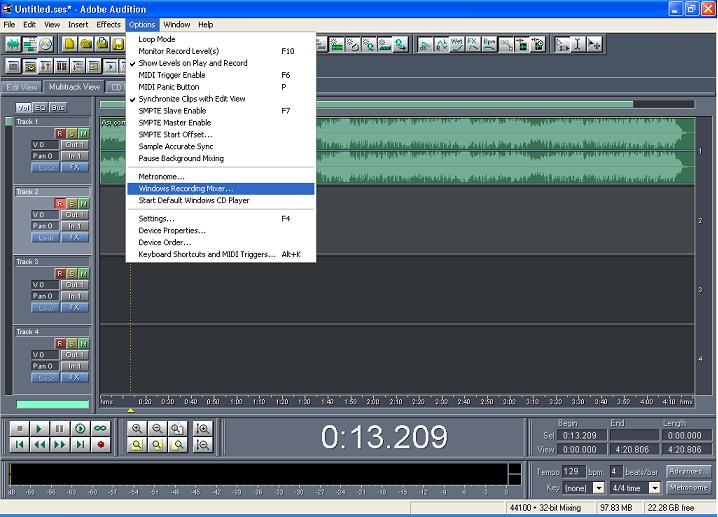Open the Metronome... menu entry

click(221, 177)
